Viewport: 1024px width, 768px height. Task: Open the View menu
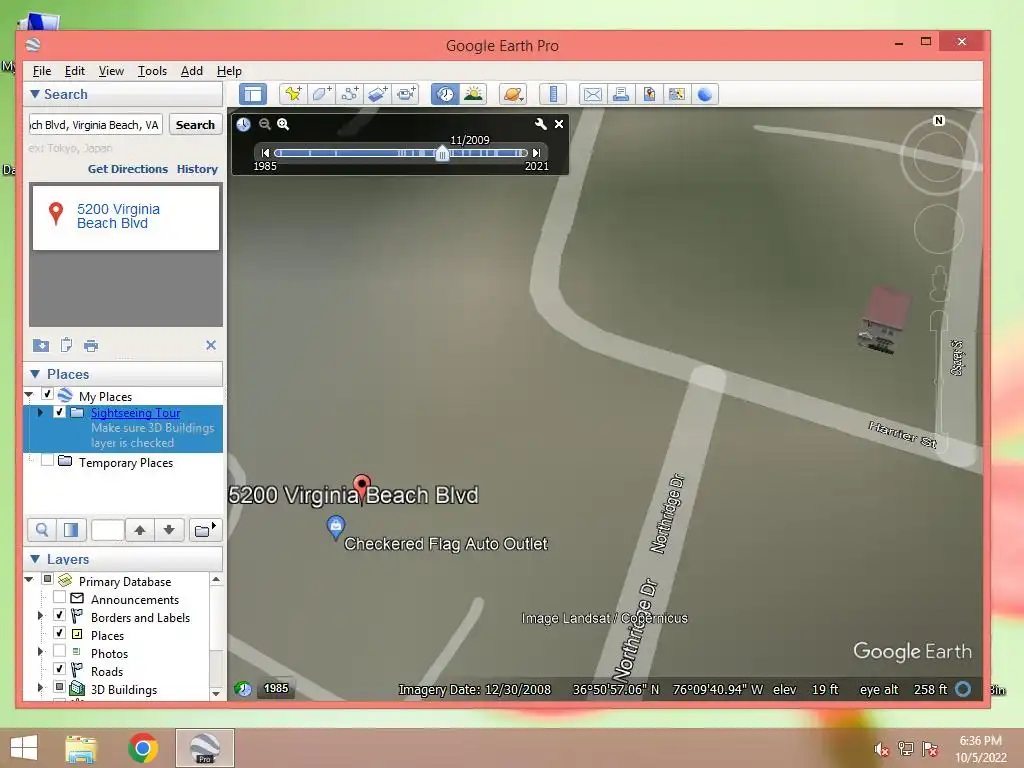coord(111,71)
